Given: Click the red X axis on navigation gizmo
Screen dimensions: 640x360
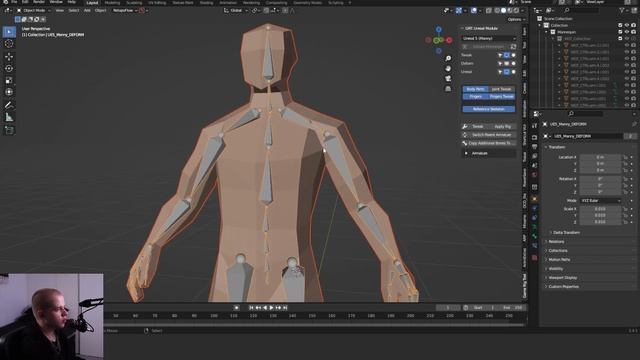Looking at the screenshot, I should coord(449,40).
